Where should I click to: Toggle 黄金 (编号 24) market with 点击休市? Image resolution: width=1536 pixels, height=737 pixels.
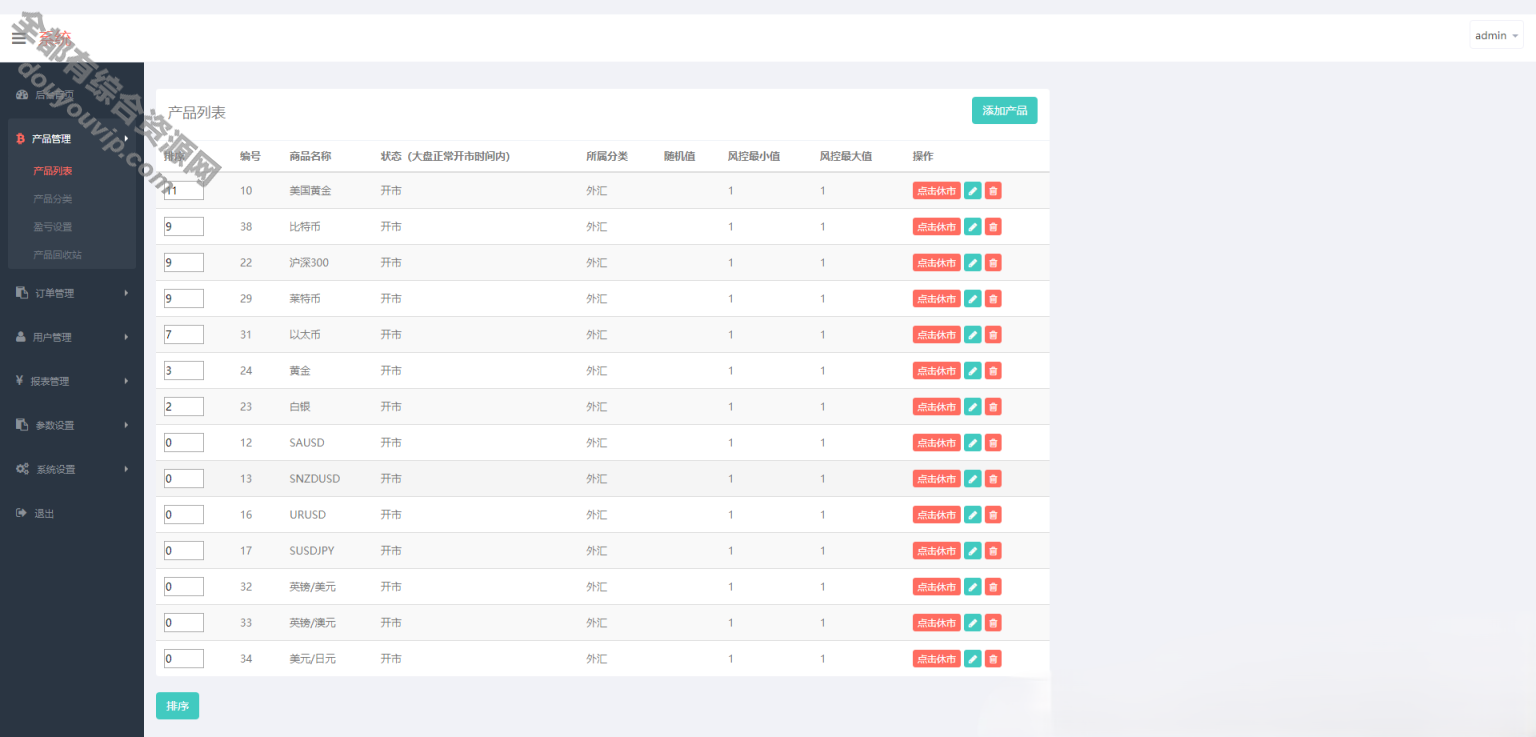936,371
